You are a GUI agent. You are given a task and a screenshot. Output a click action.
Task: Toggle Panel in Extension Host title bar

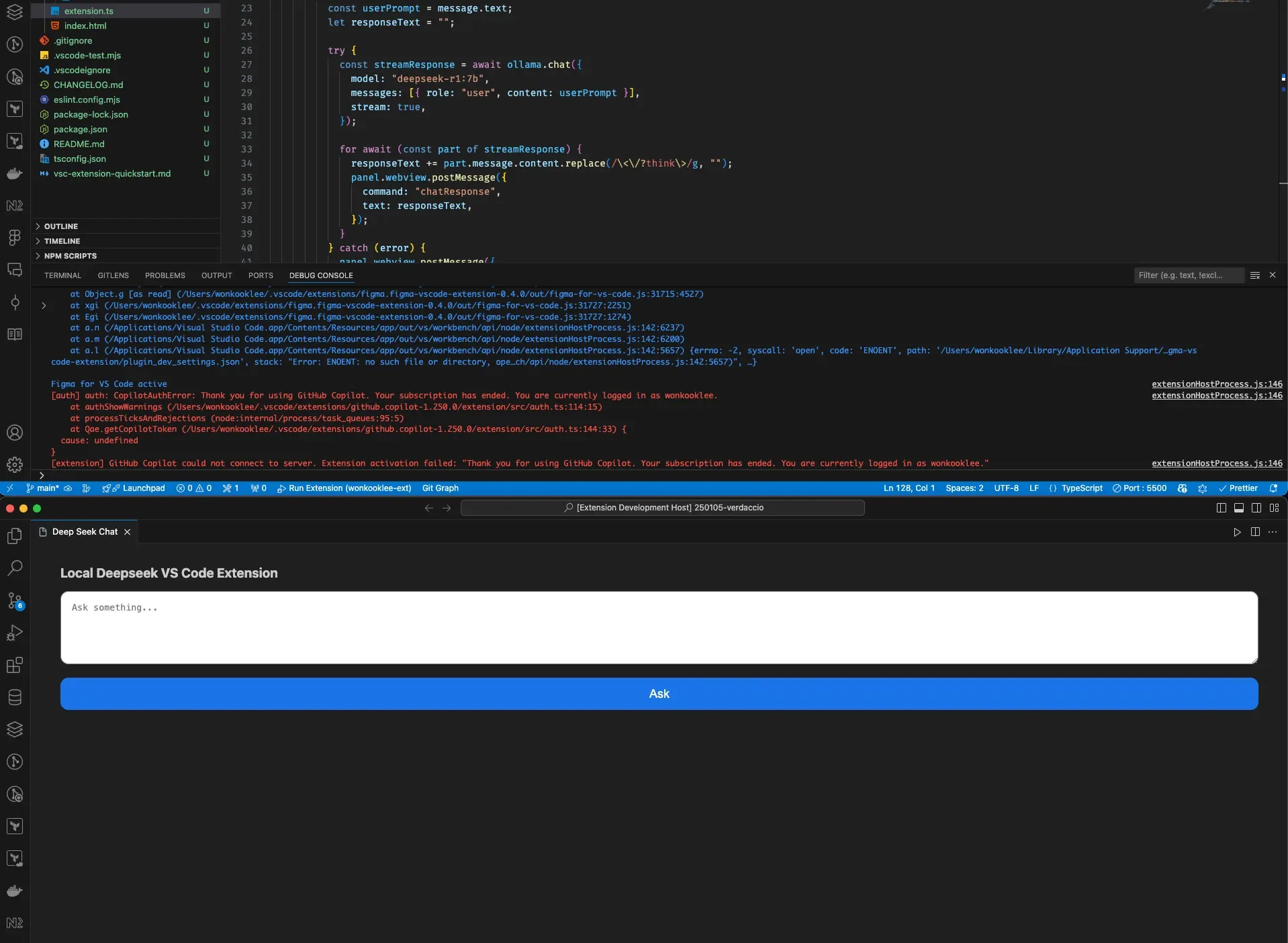[x=1239, y=508]
